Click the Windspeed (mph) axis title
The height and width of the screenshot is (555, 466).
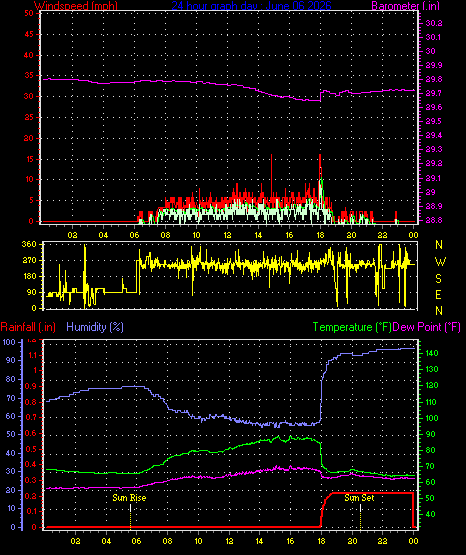pos(76,5)
